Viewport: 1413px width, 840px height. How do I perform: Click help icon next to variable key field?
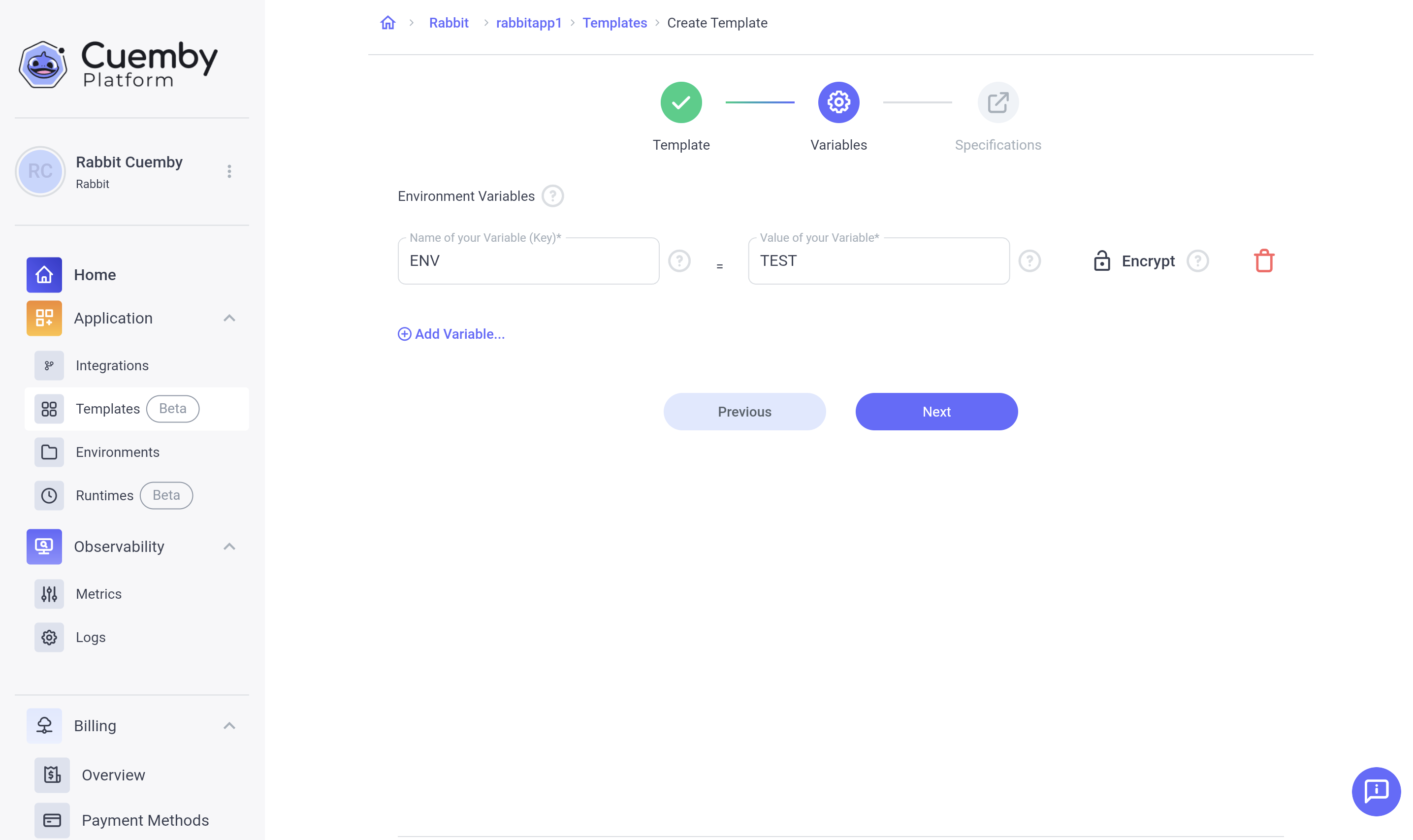pyautogui.click(x=679, y=261)
